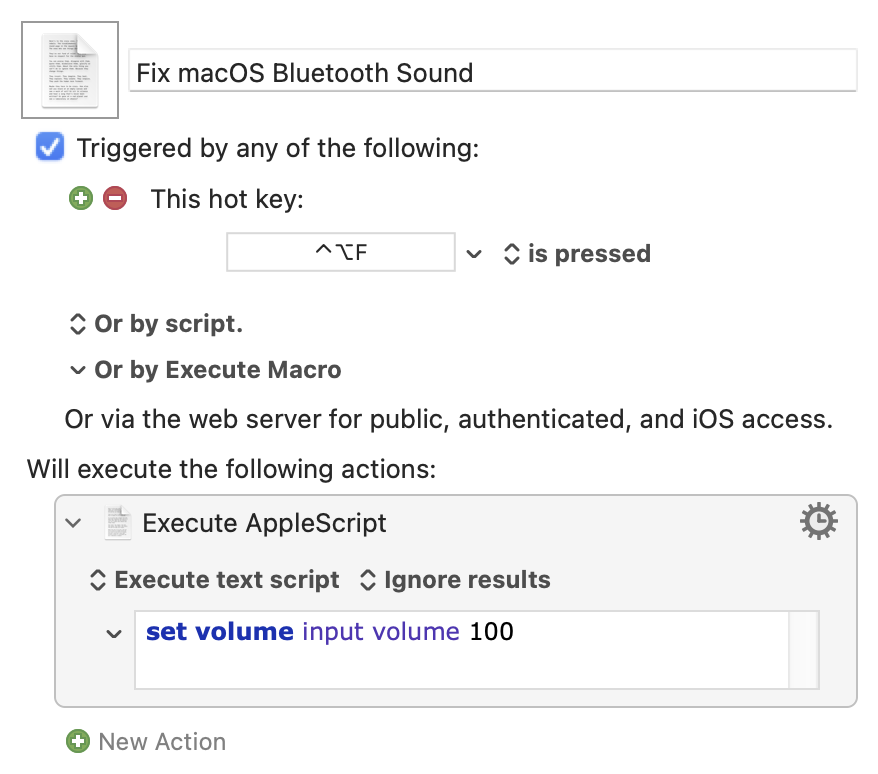Remove the hot key trigger with red minus

pyautogui.click(x=115, y=198)
